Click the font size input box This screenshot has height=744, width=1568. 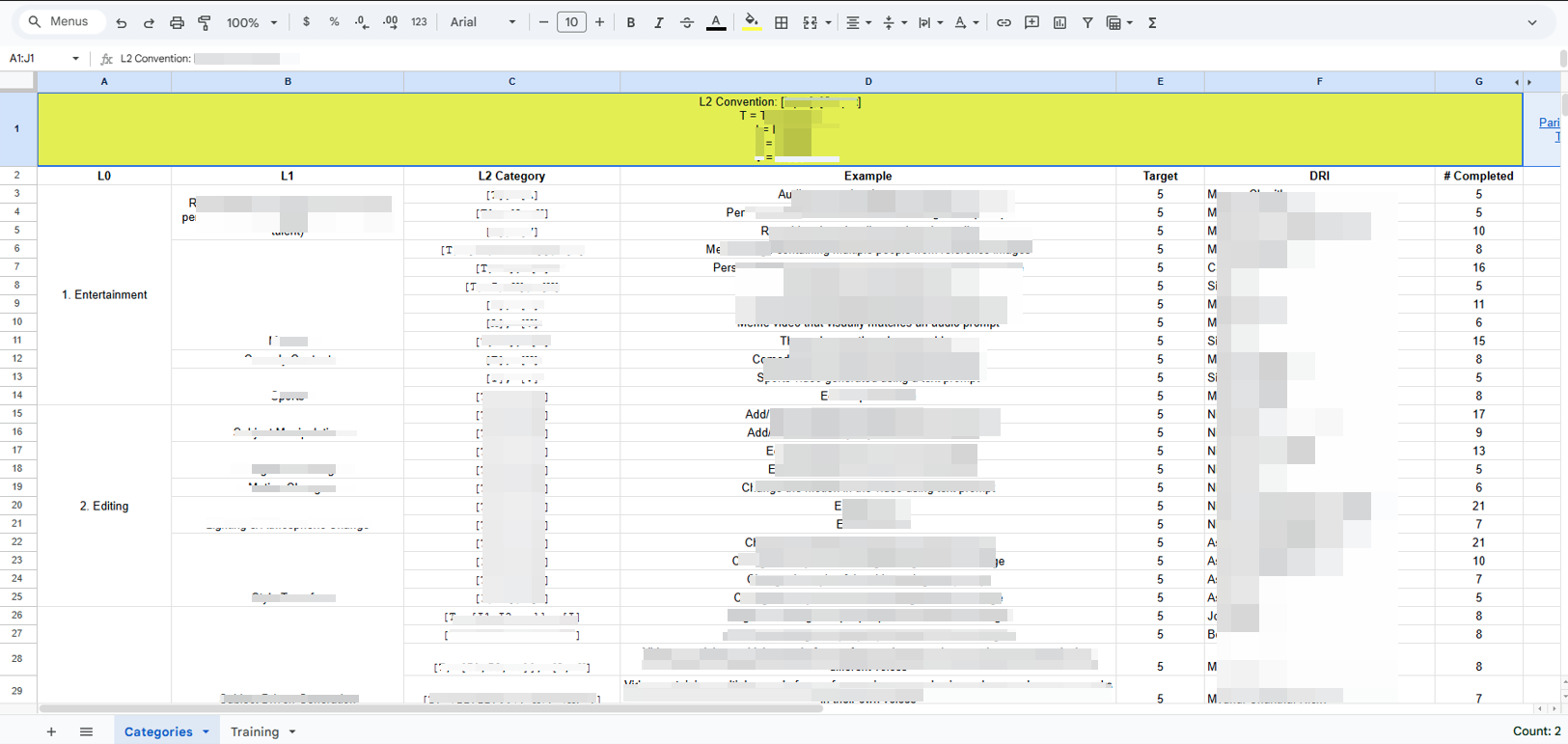[571, 22]
